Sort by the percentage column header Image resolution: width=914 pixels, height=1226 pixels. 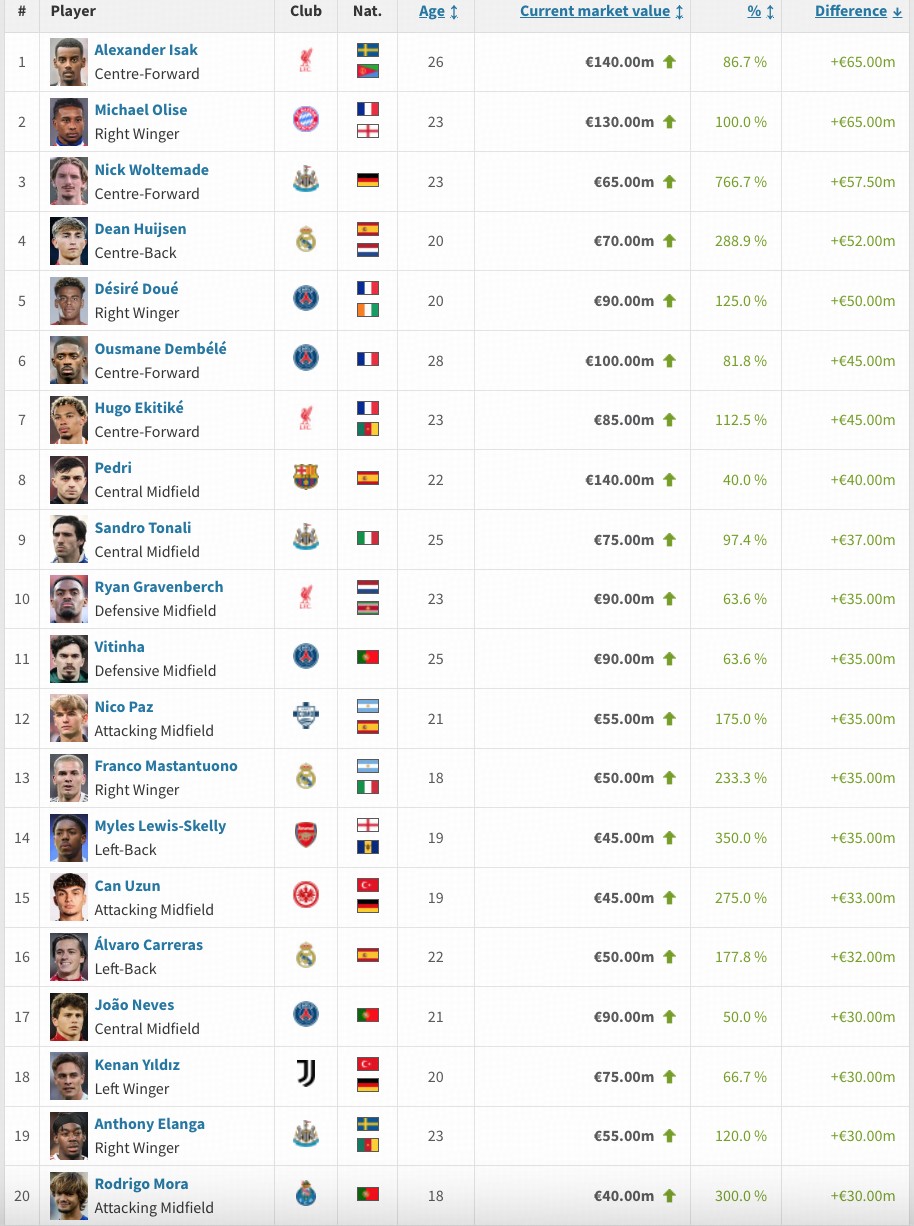(x=753, y=12)
